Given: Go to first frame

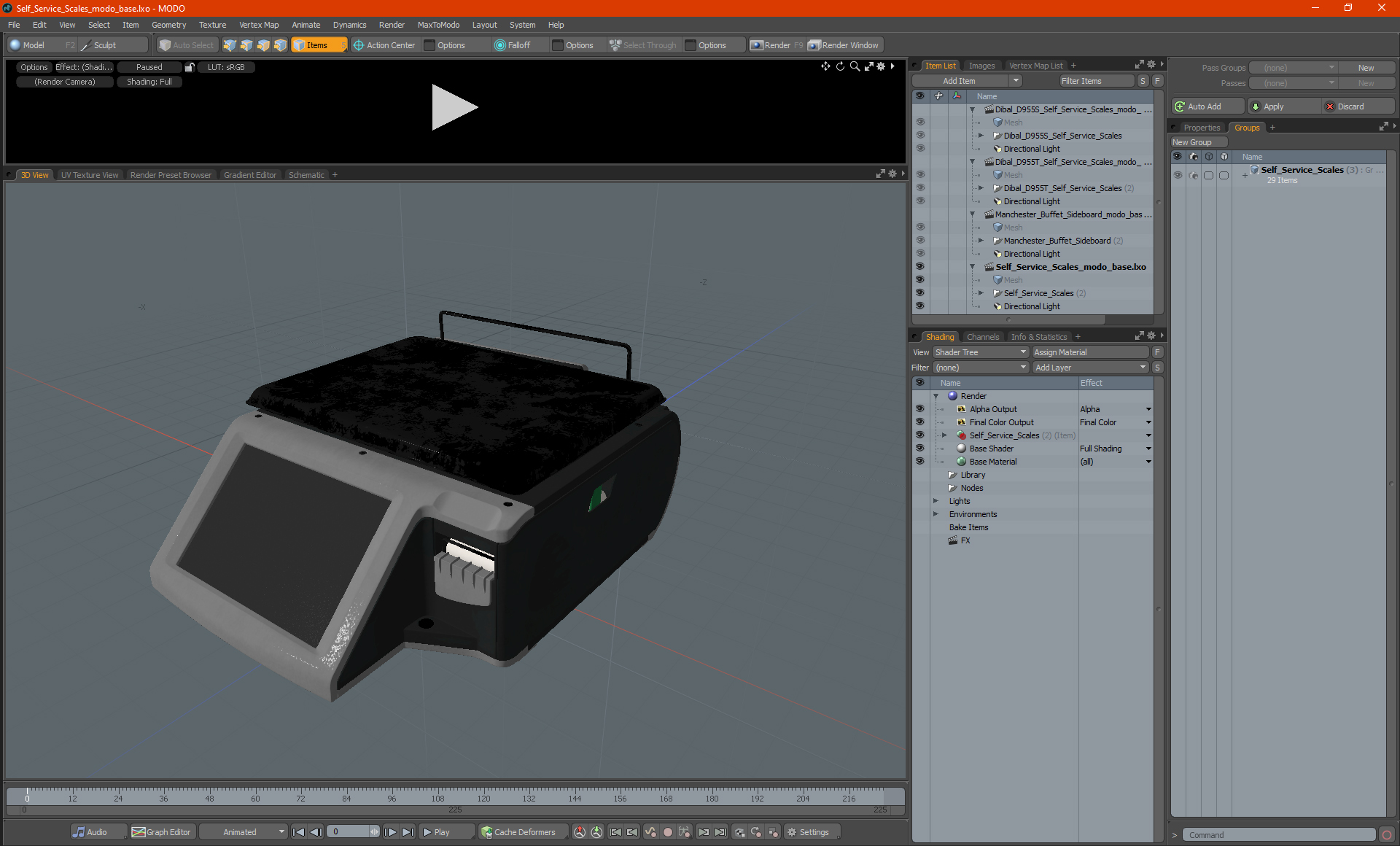Looking at the screenshot, I should click(298, 832).
